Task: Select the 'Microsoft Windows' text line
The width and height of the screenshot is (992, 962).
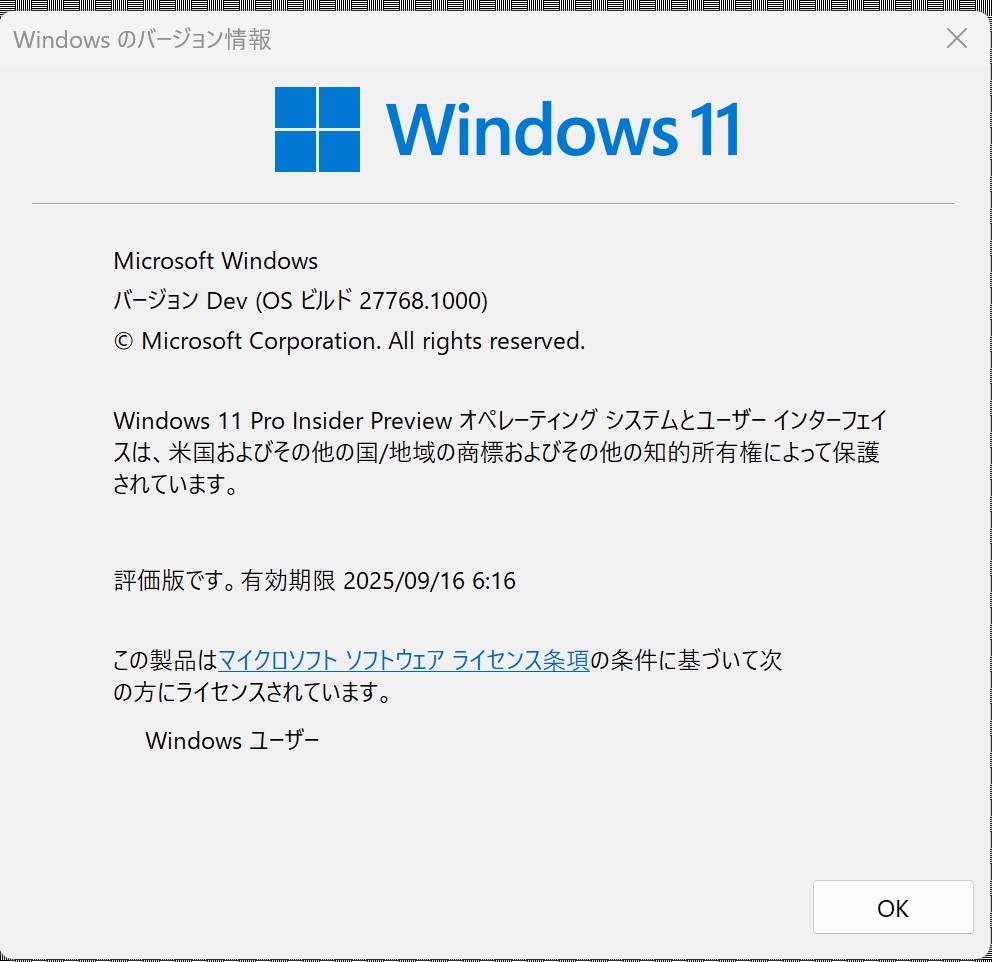Action: pos(216,261)
